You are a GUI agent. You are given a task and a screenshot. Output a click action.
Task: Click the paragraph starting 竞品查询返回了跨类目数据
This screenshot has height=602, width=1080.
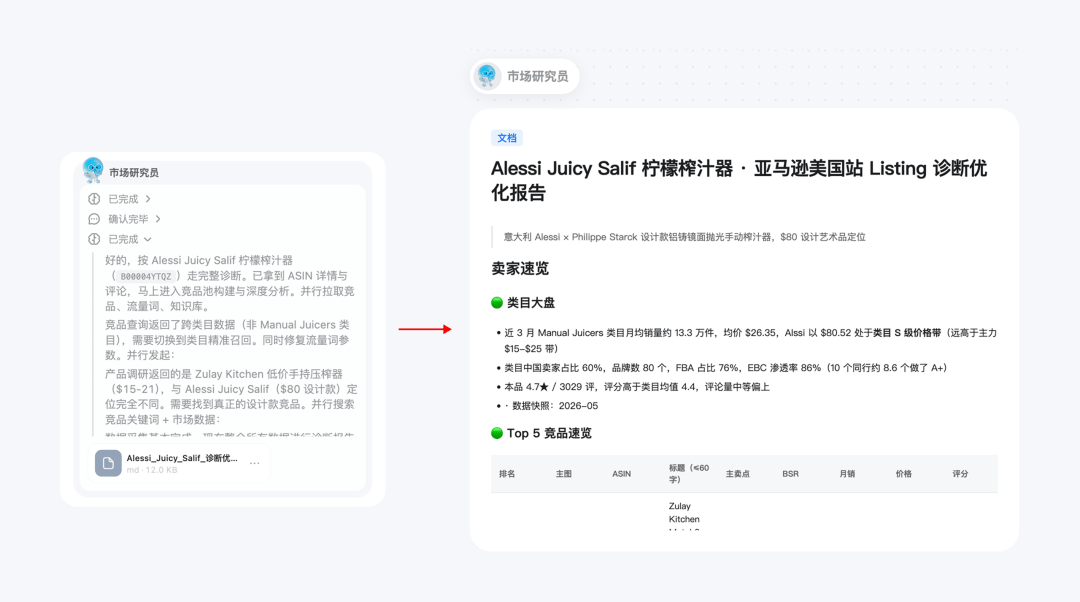228,340
